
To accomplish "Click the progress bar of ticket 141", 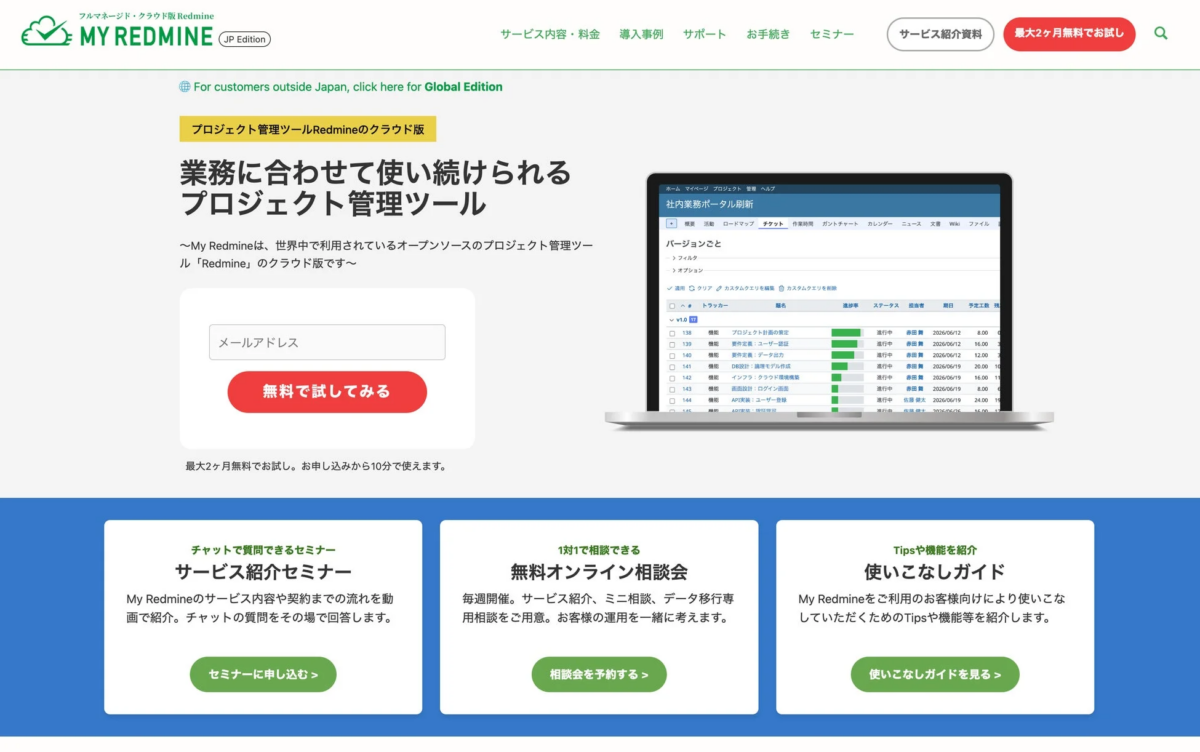I will [x=847, y=367].
